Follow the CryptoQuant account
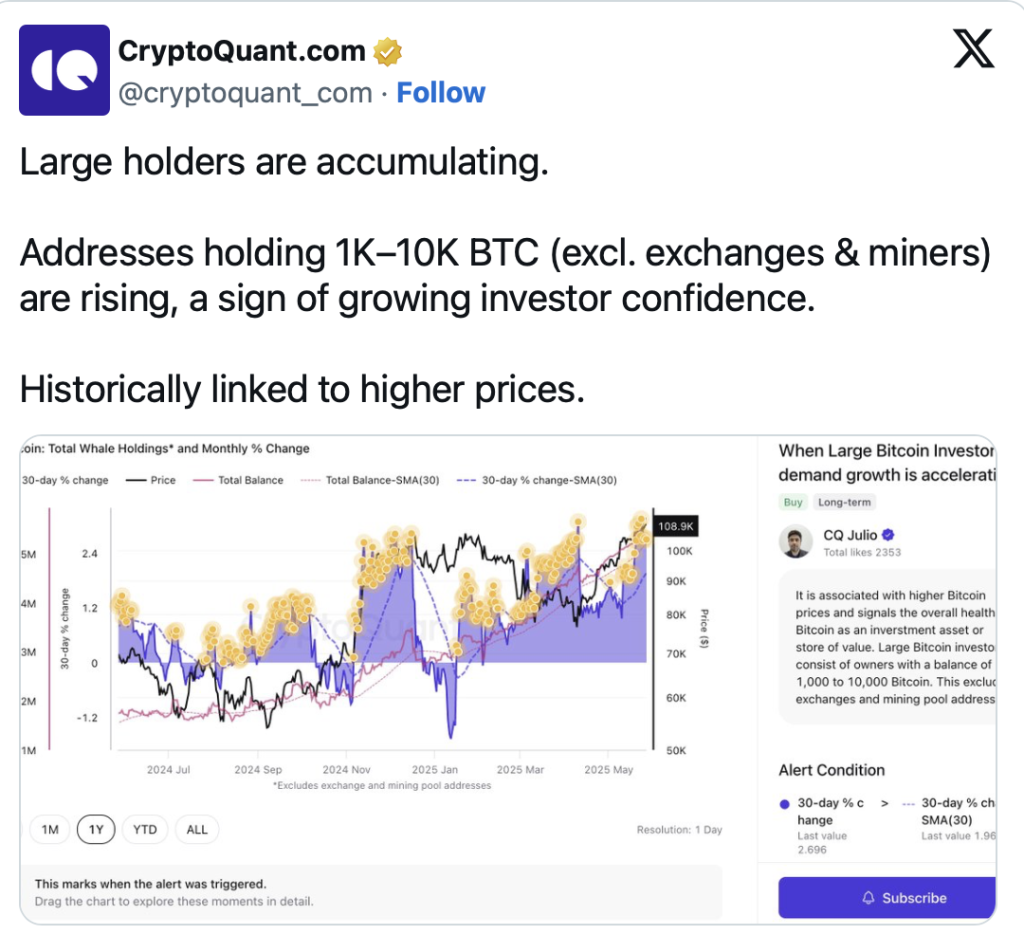 coord(441,93)
